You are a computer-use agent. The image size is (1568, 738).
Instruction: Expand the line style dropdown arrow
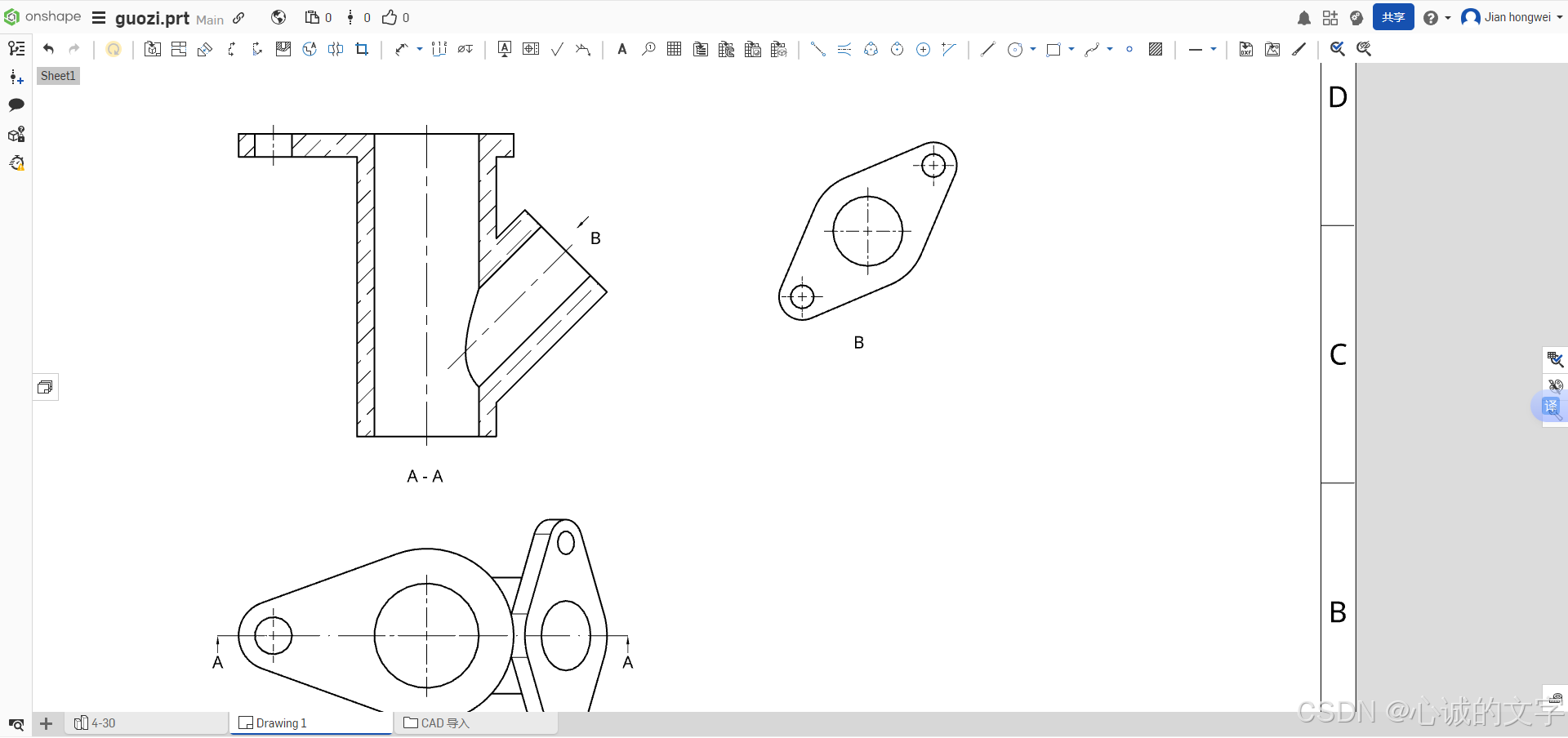coord(1214,49)
